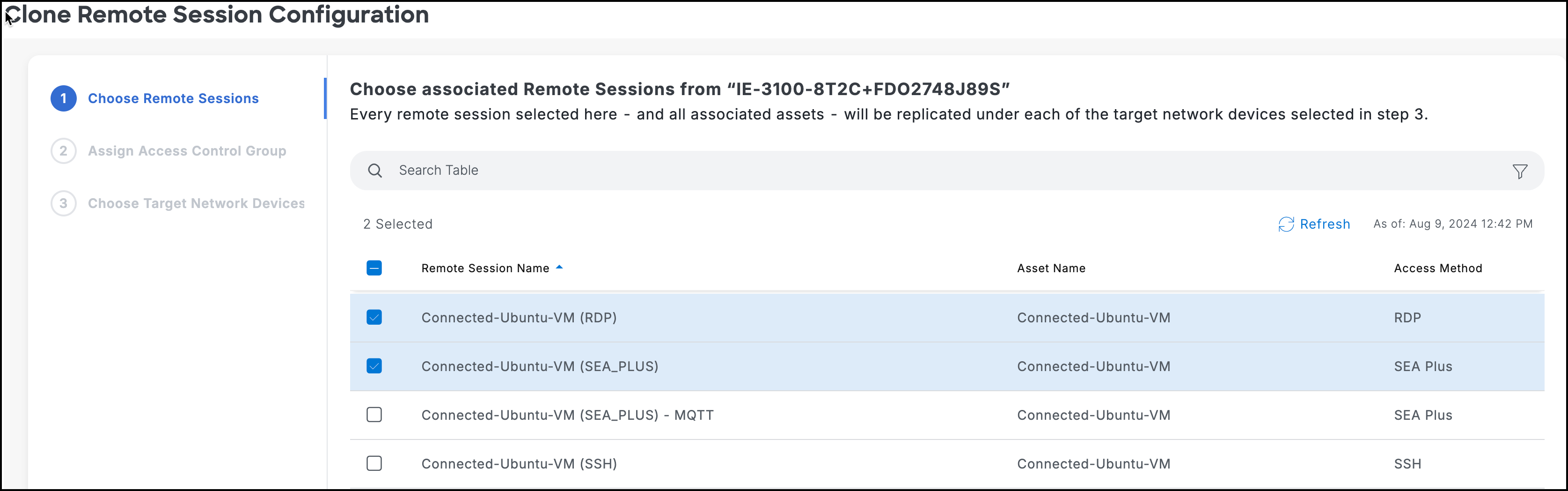This screenshot has height=491, width=1568.
Task: Click the Asset Name column header
Action: (1051, 268)
